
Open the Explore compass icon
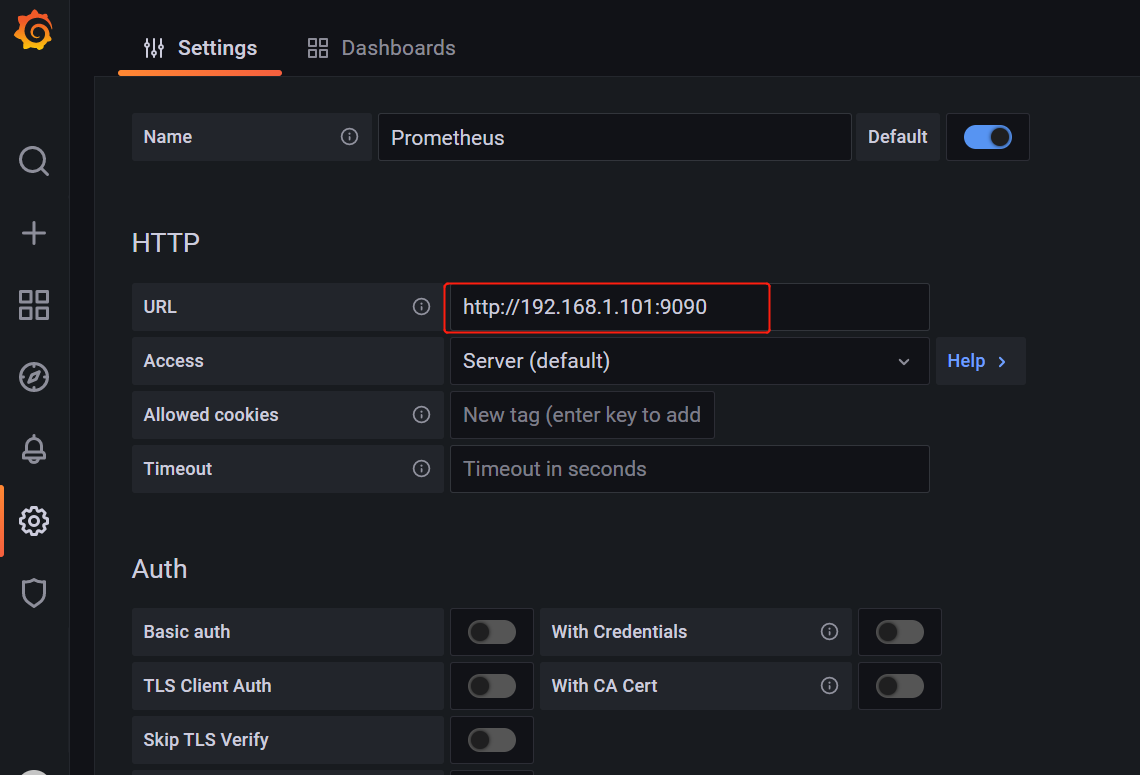pos(33,377)
